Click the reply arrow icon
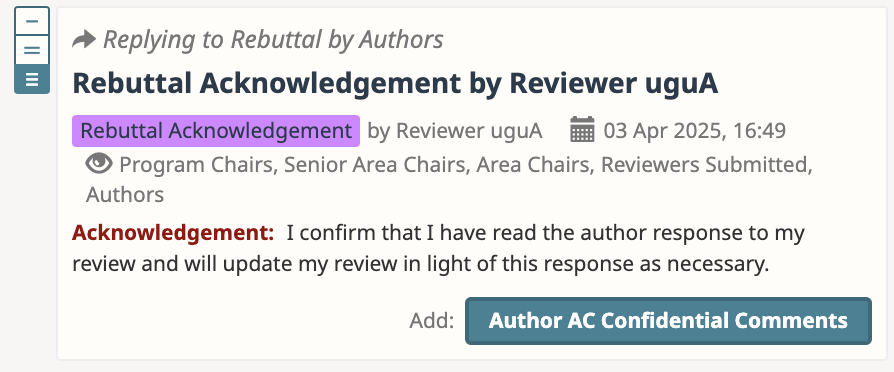894x372 pixels. click(84, 39)
